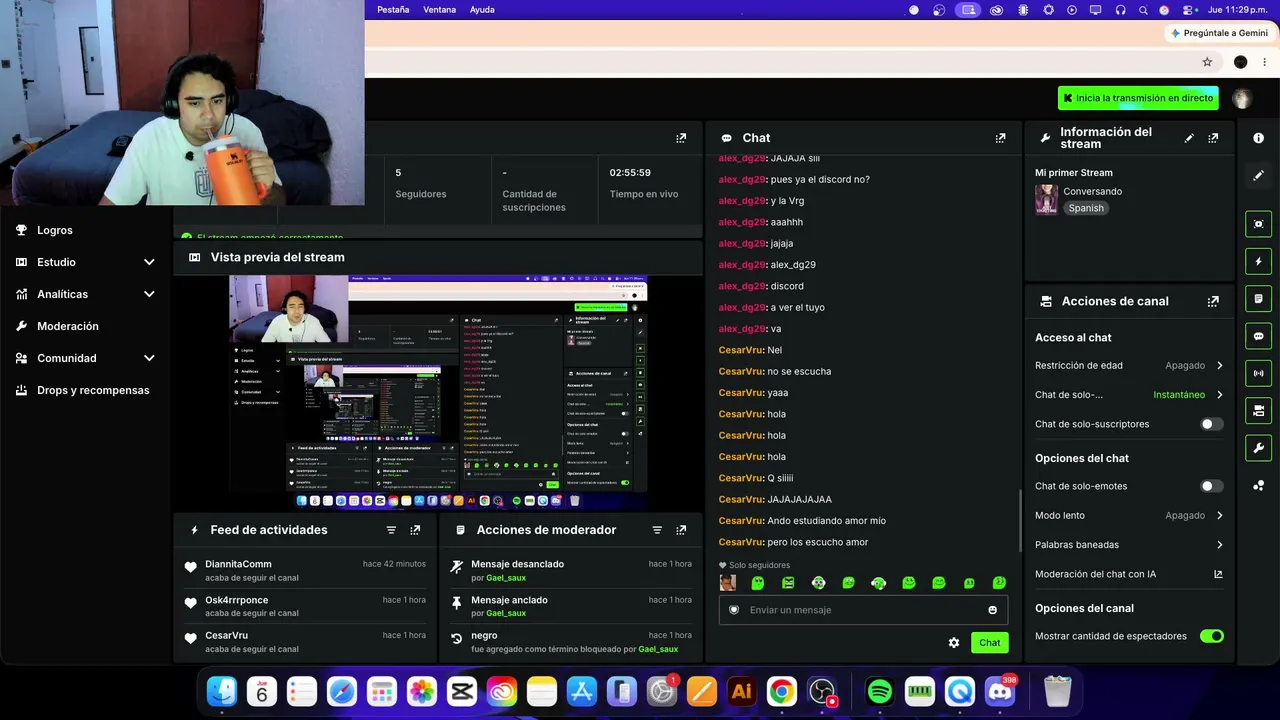Viewport: 1280px width, 720px height.
Task: Open filter options in Acciones de moderador
Action: point(657,530)
